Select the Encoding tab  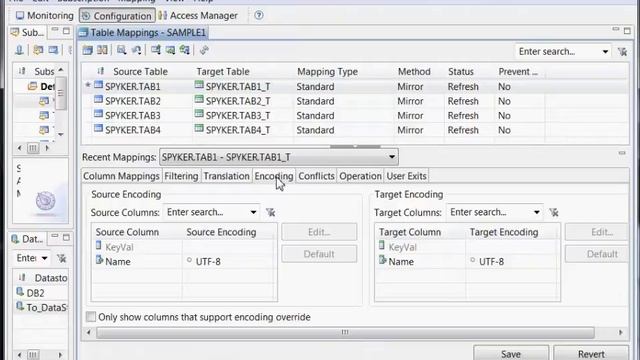[274, 176]
